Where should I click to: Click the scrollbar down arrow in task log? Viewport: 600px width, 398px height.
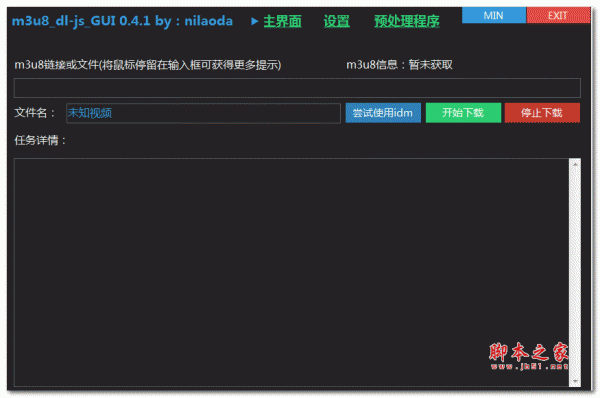[575, 381]
